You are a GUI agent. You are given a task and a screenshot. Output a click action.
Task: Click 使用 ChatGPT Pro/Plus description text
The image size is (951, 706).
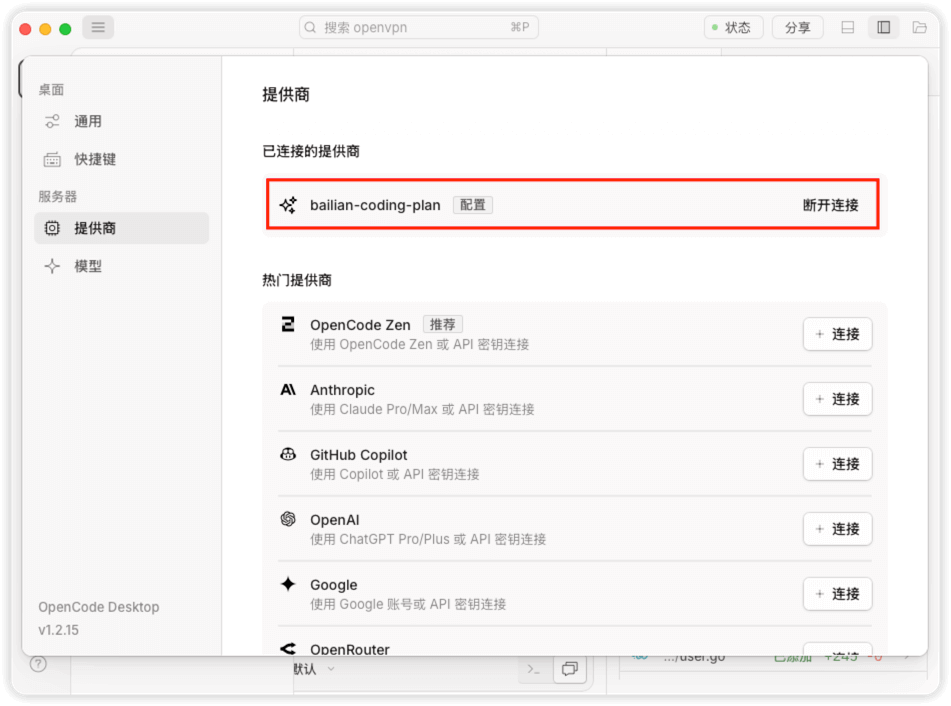(428, 539)
